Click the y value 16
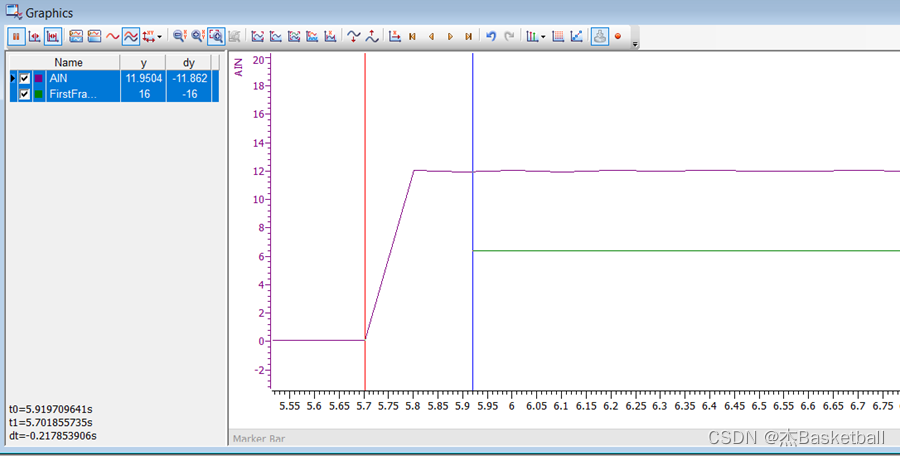The width and height of the screenshot is (900, 456). point(144,94)
